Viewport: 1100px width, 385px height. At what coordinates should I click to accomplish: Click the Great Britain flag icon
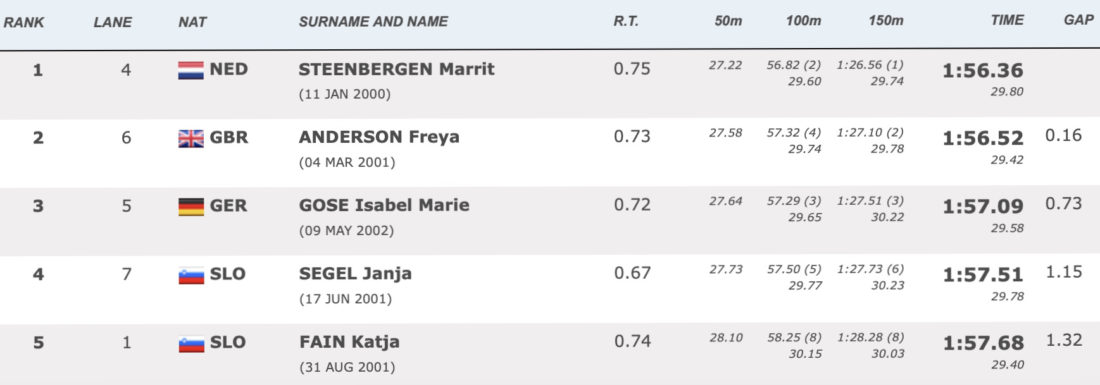coord(191,138)
